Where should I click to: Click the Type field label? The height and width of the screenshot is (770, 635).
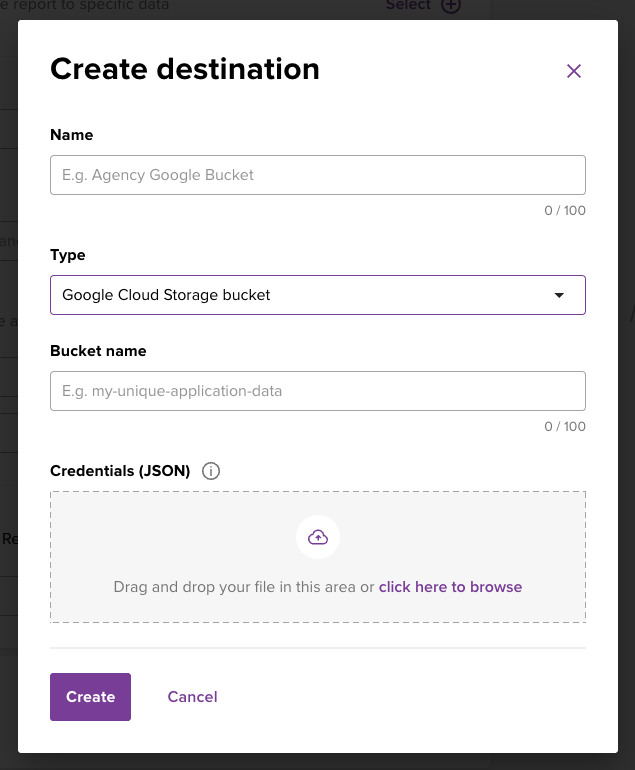pos(68,255)
